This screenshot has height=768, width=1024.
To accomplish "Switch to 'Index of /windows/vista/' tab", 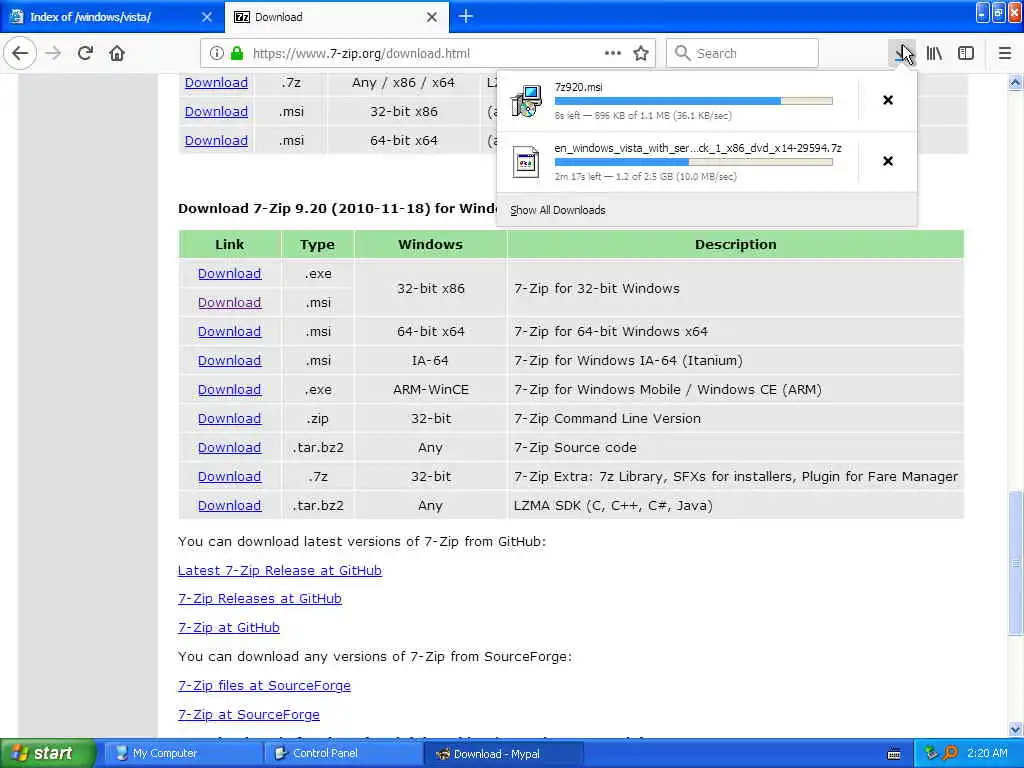I will click(112, 17).
